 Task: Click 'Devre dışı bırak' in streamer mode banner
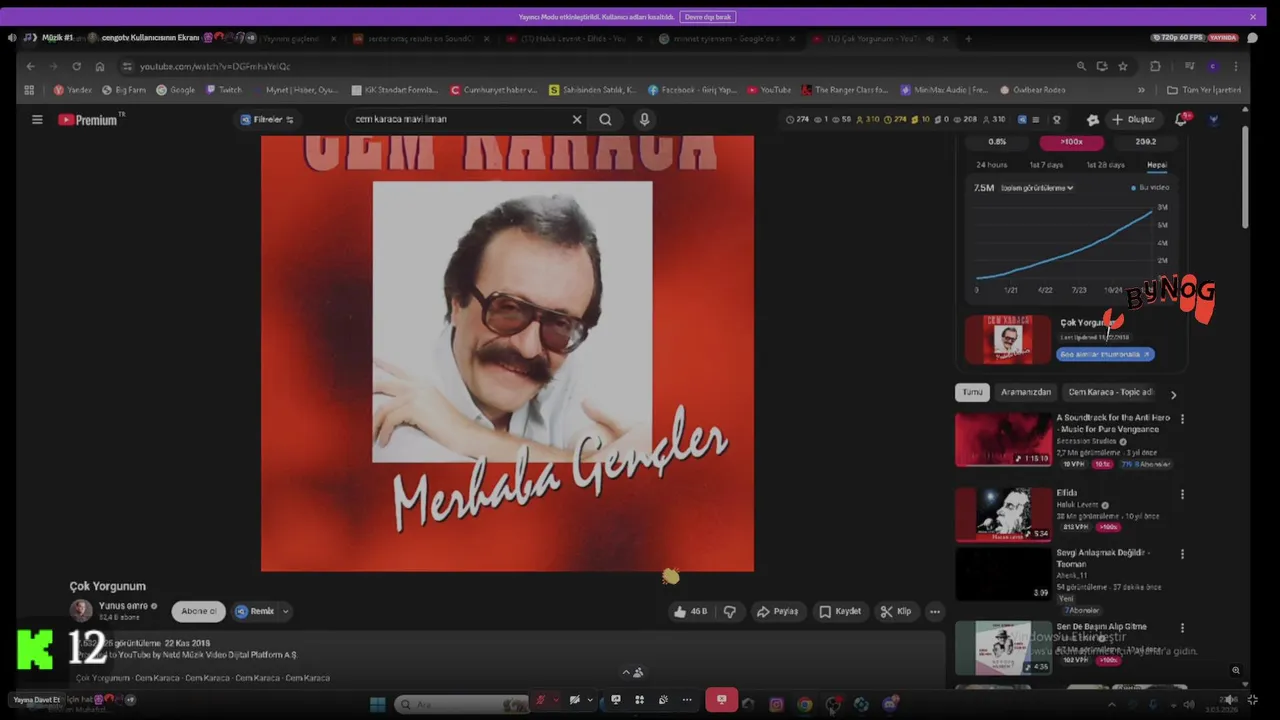click(x=708, y=17)
